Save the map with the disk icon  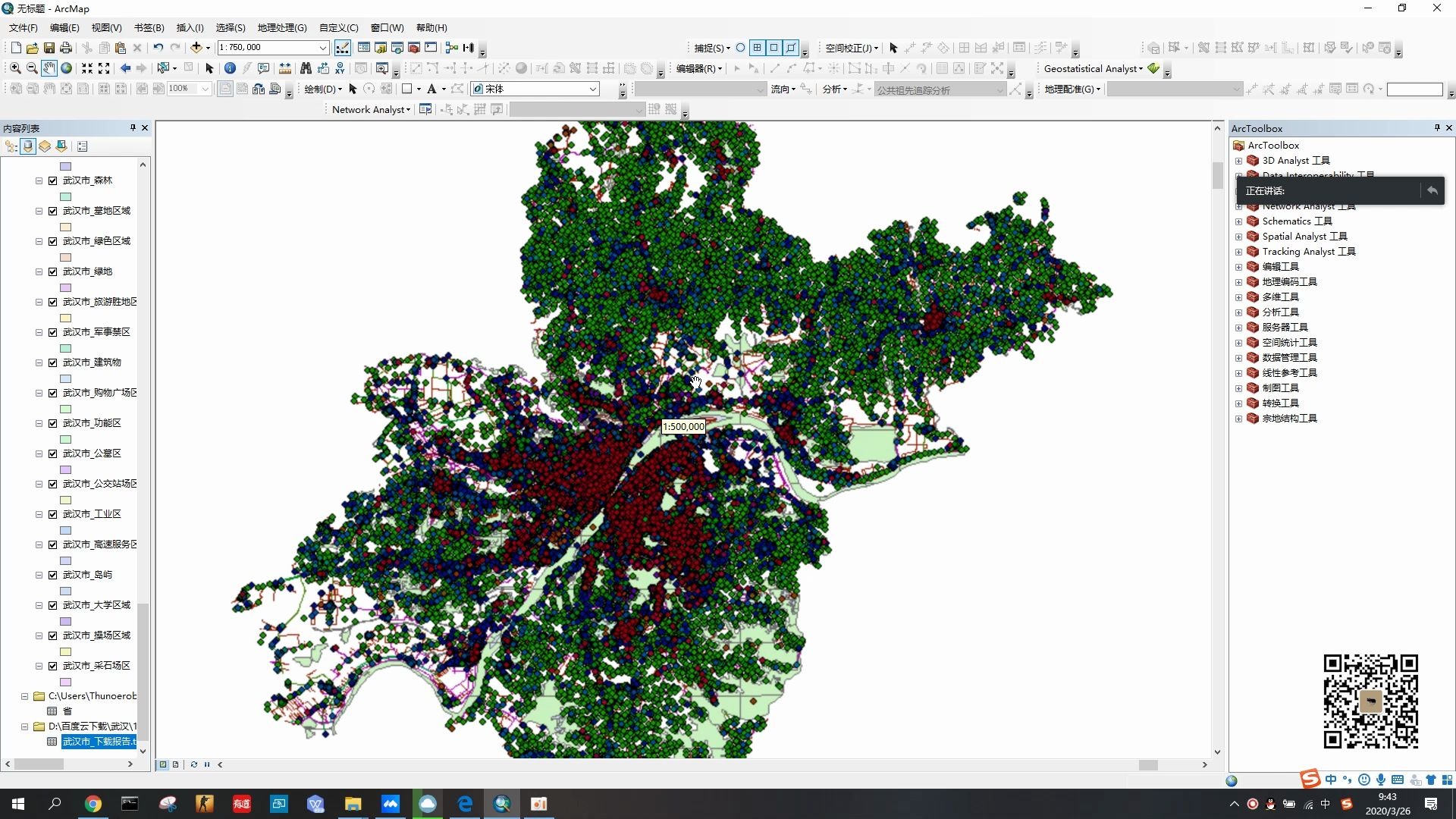pos(49,48)
